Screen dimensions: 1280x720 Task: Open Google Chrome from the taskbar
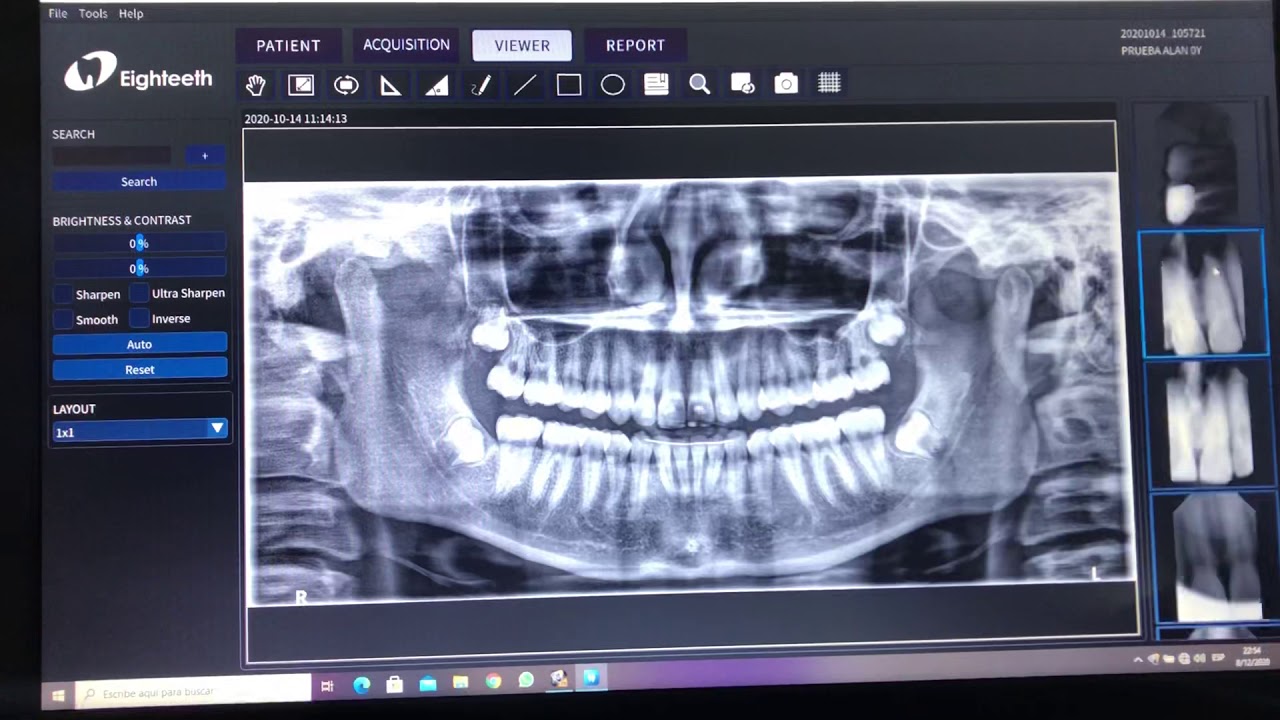(x=493, y=682)
